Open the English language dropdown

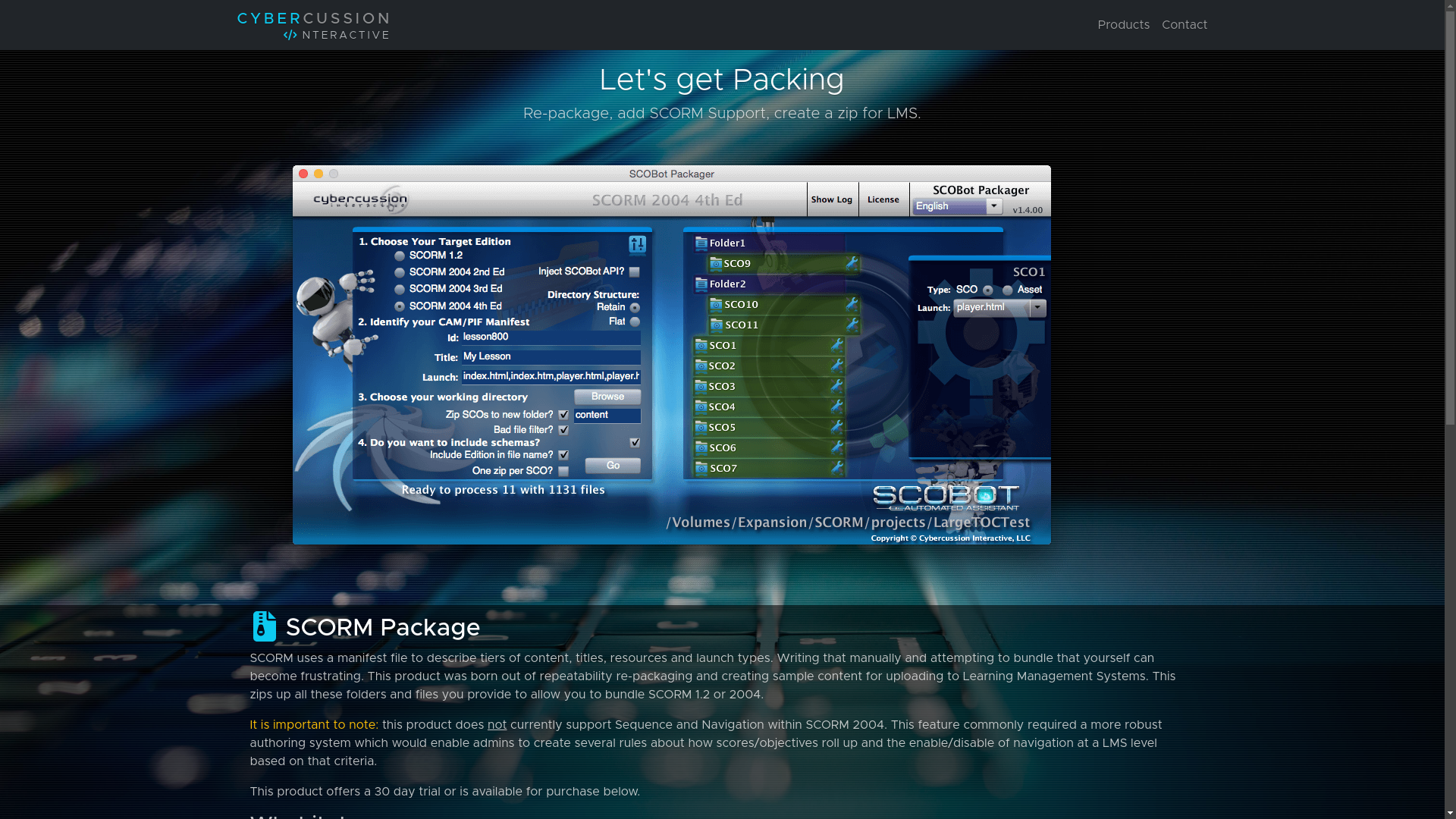[958, 206]
